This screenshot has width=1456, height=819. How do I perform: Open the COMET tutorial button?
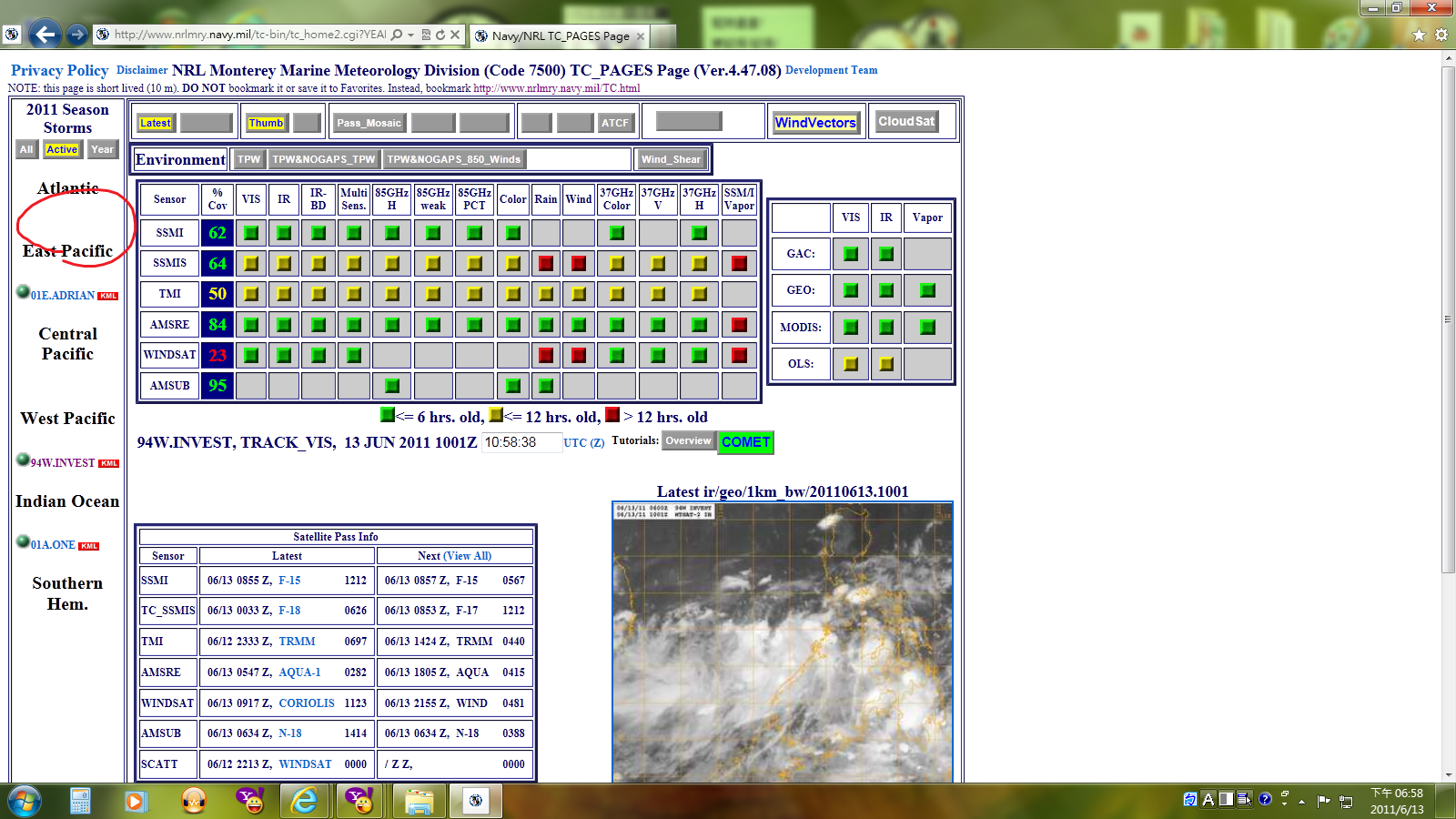[x=745, y=442]
